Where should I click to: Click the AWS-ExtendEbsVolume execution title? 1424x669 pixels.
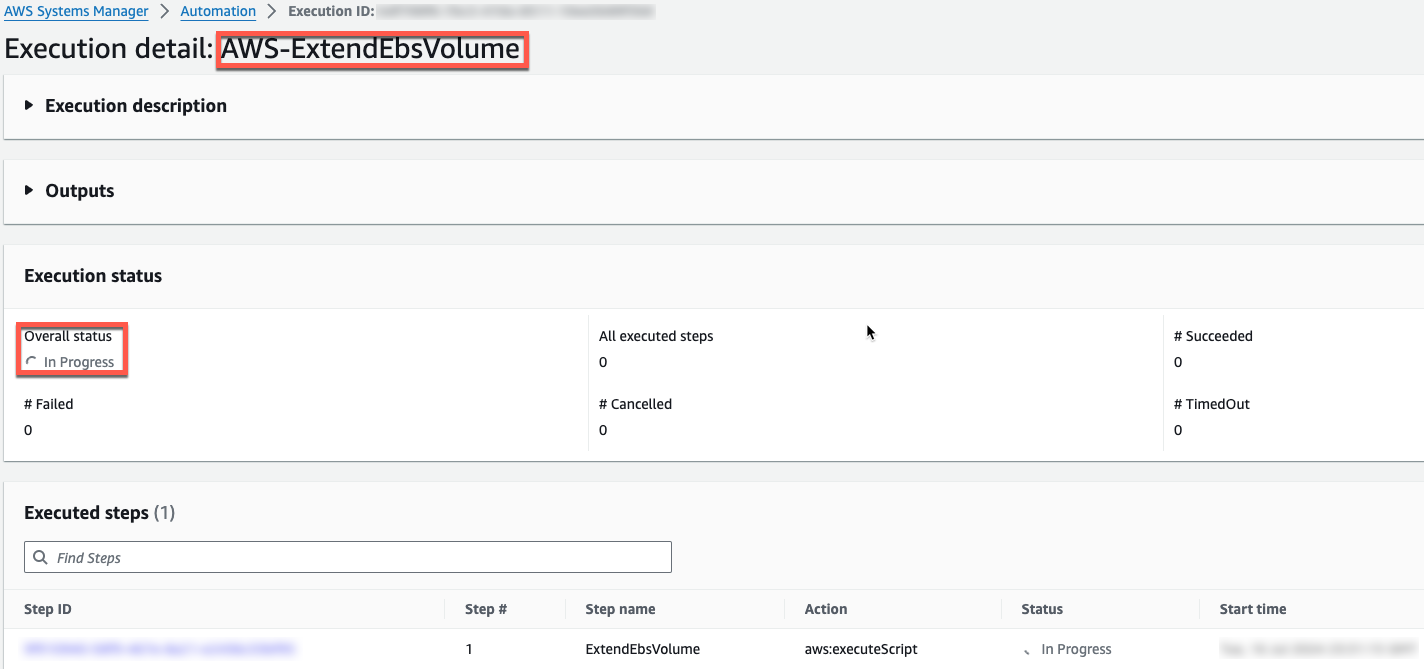click(371, 49)
